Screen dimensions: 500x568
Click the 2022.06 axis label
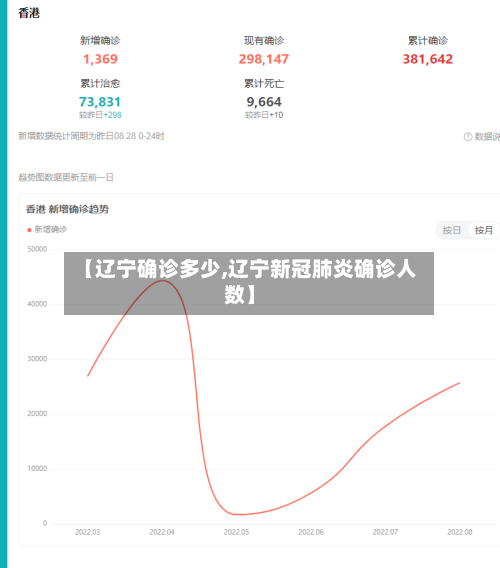311,532
